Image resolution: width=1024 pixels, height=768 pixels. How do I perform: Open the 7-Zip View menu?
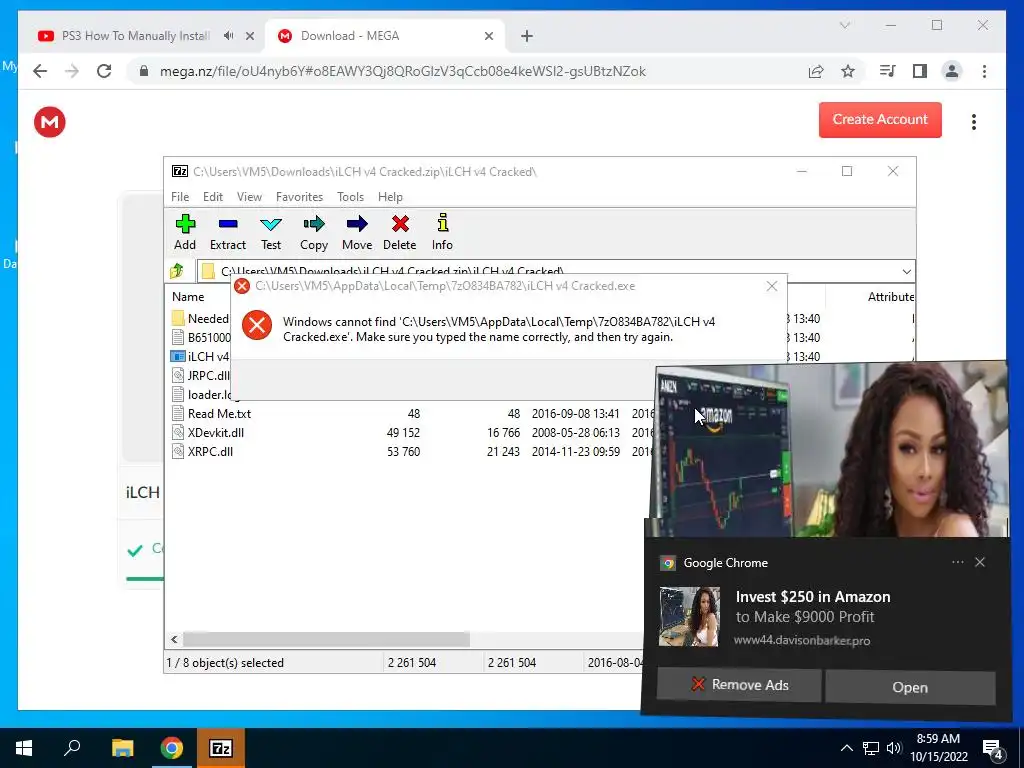pyautogui.click(x=249, y=197)
